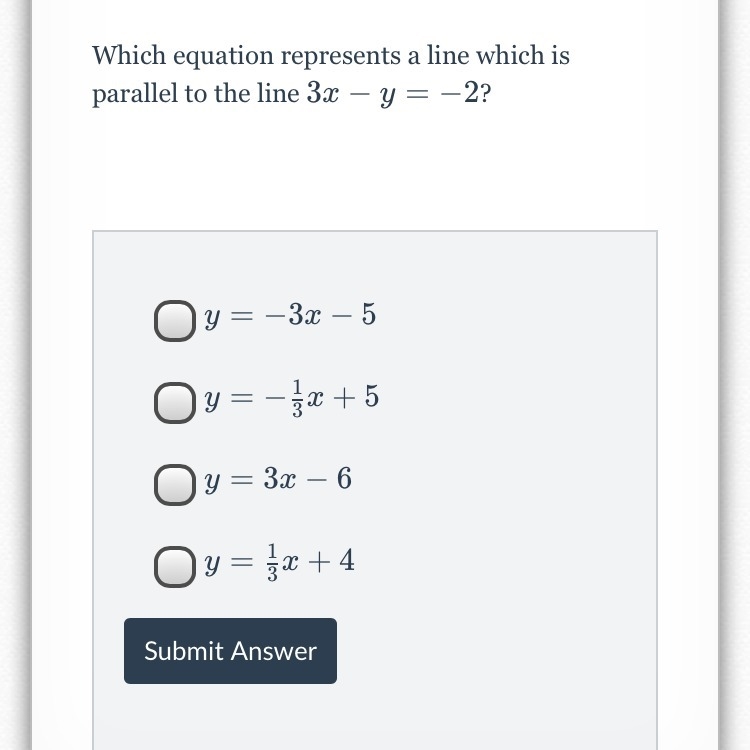The image size is (750, 750).
Task: Click the '+ 4' term in last option
Action: [331, 561]
